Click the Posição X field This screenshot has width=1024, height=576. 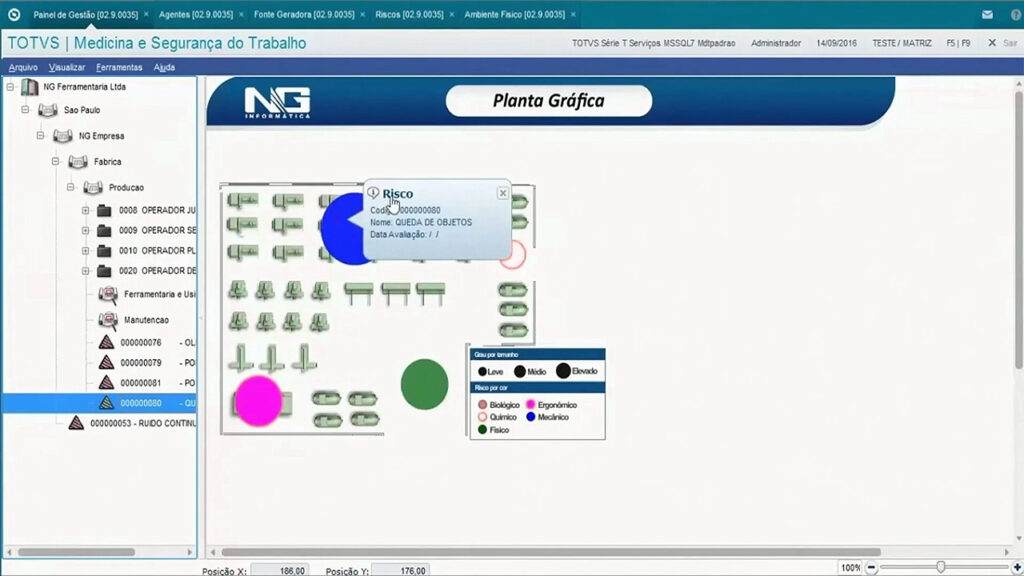pyautogui.click(x=280, y=571)
